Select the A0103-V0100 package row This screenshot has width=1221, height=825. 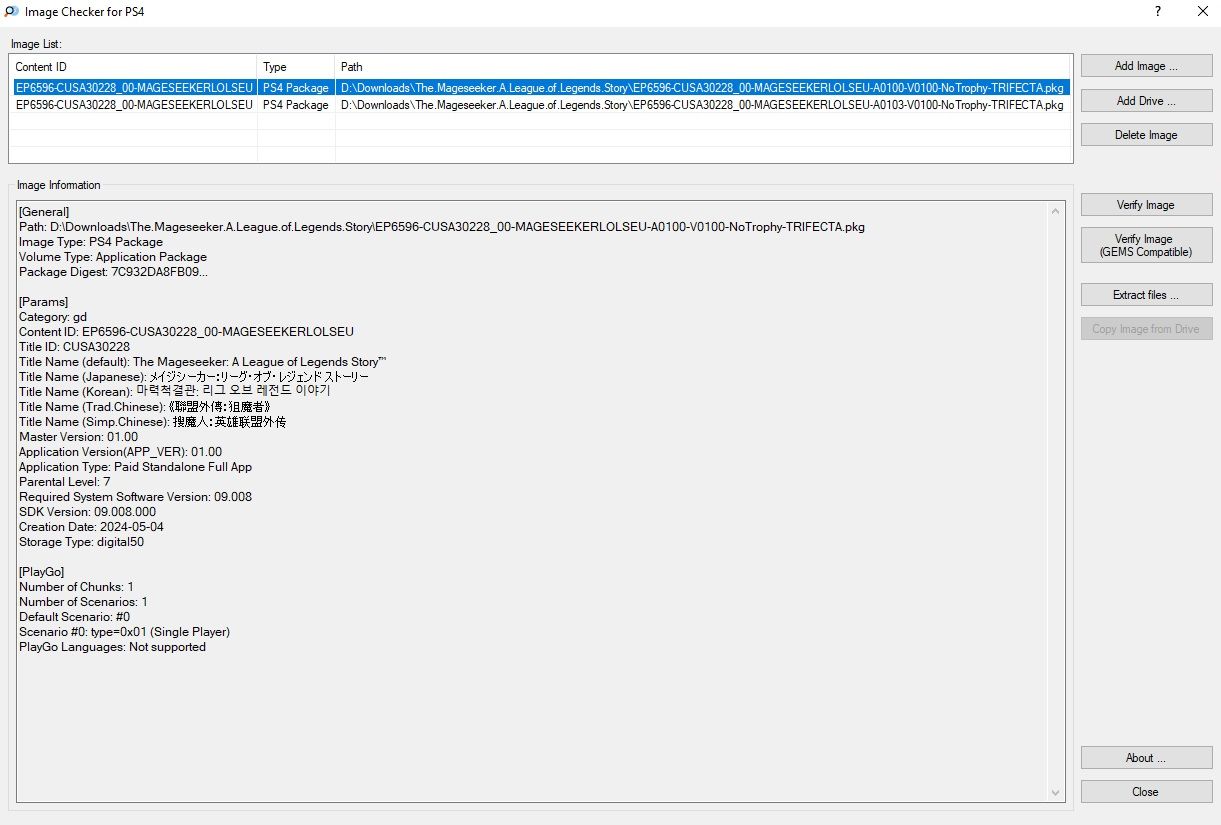[x=540, y=105]
